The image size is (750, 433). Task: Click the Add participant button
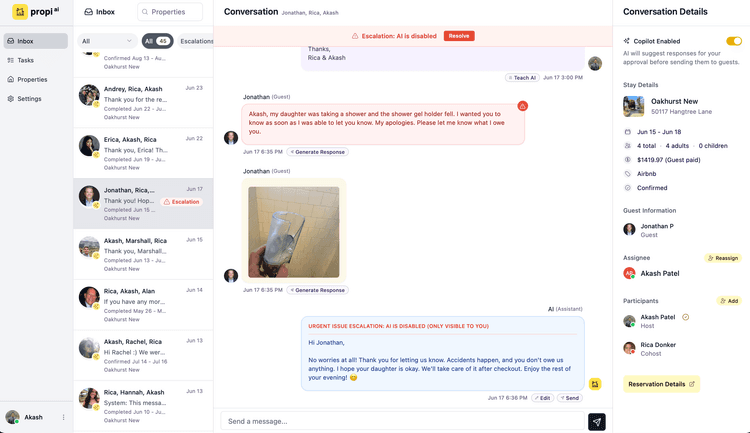(x=729, y=301)
